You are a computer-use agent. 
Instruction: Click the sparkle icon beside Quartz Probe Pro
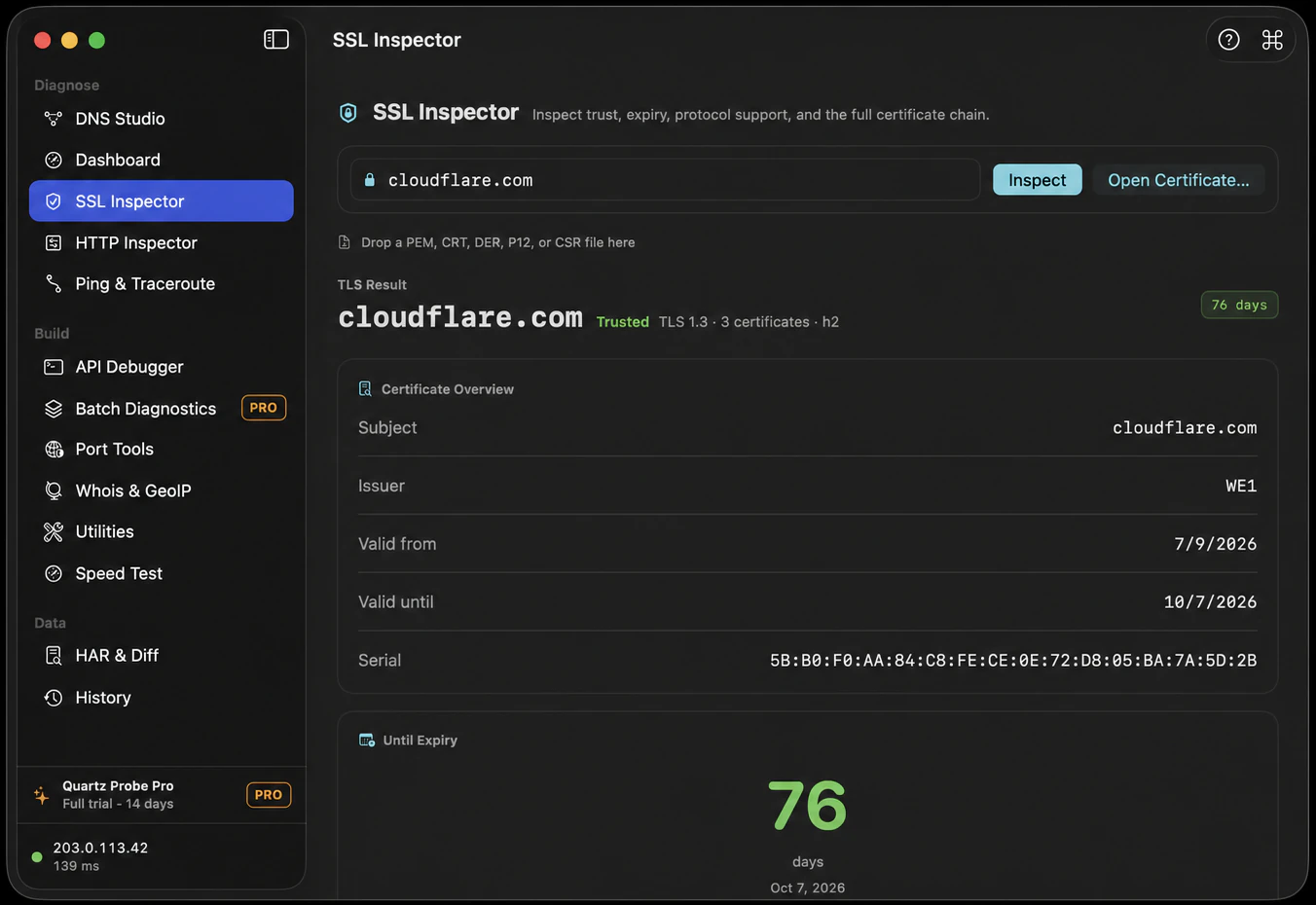41,795
